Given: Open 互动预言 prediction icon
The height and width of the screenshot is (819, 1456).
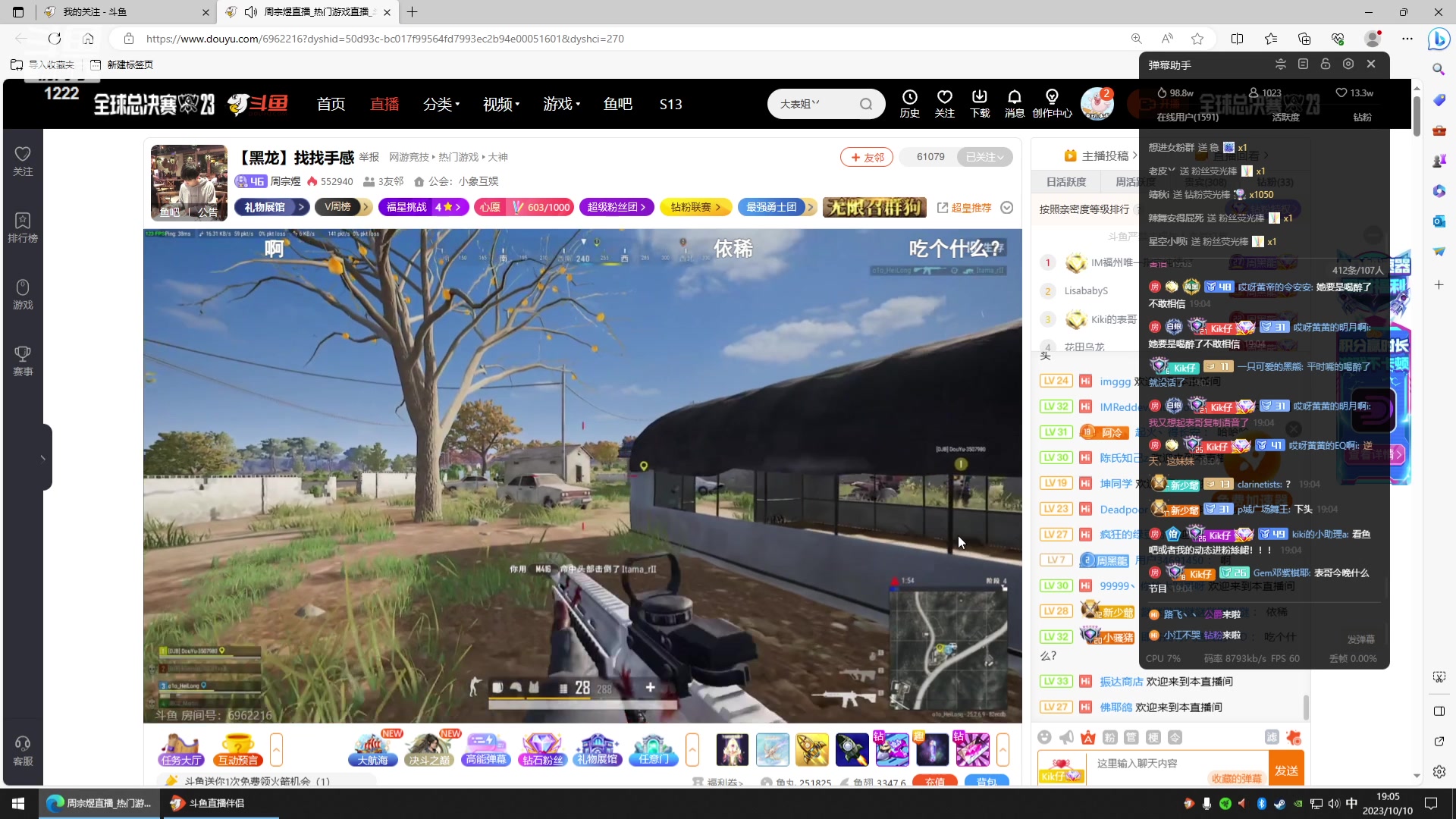Looking at the screenshot, I should [237, 749].
